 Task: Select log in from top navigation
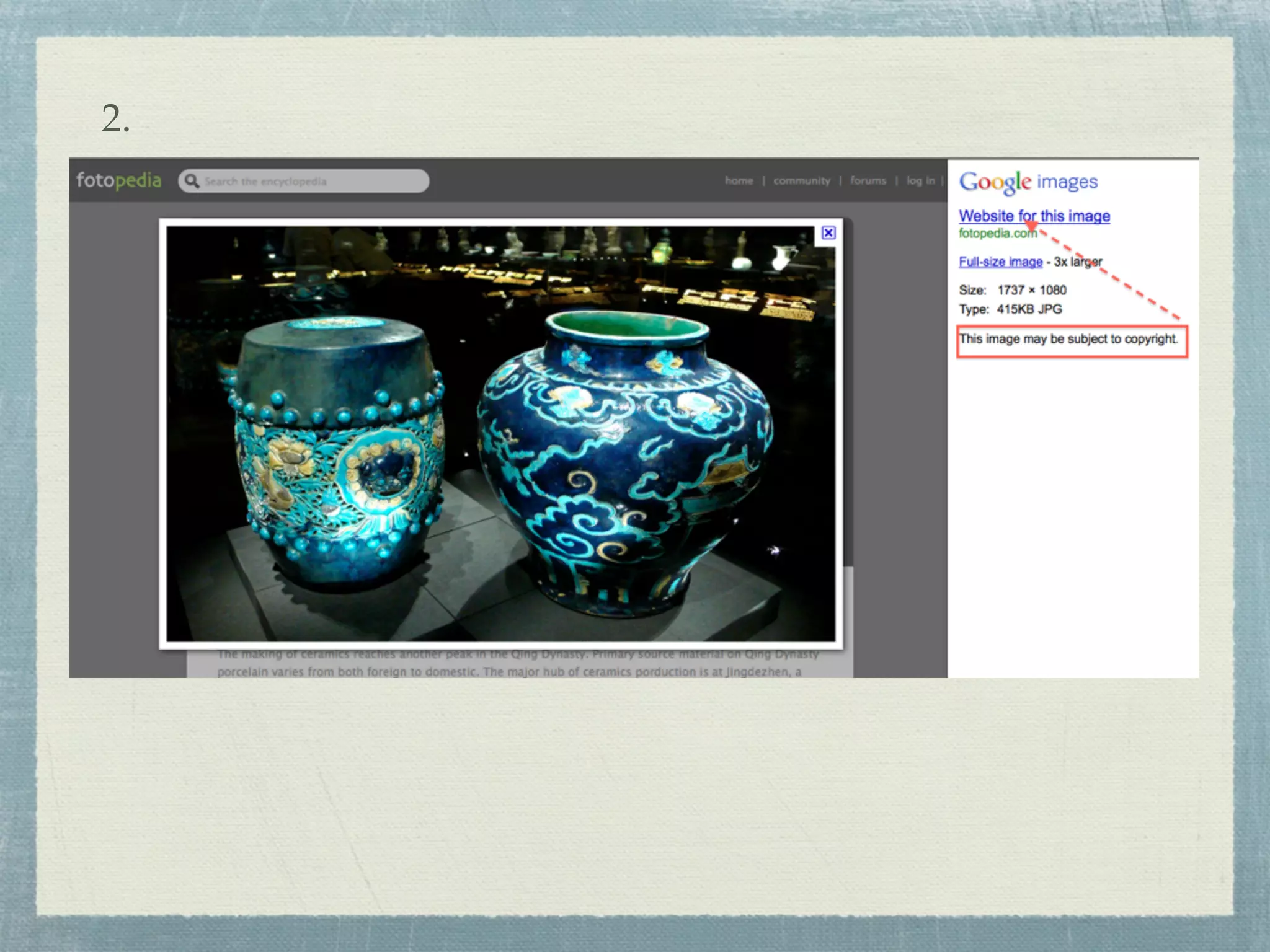pos(920,180)
